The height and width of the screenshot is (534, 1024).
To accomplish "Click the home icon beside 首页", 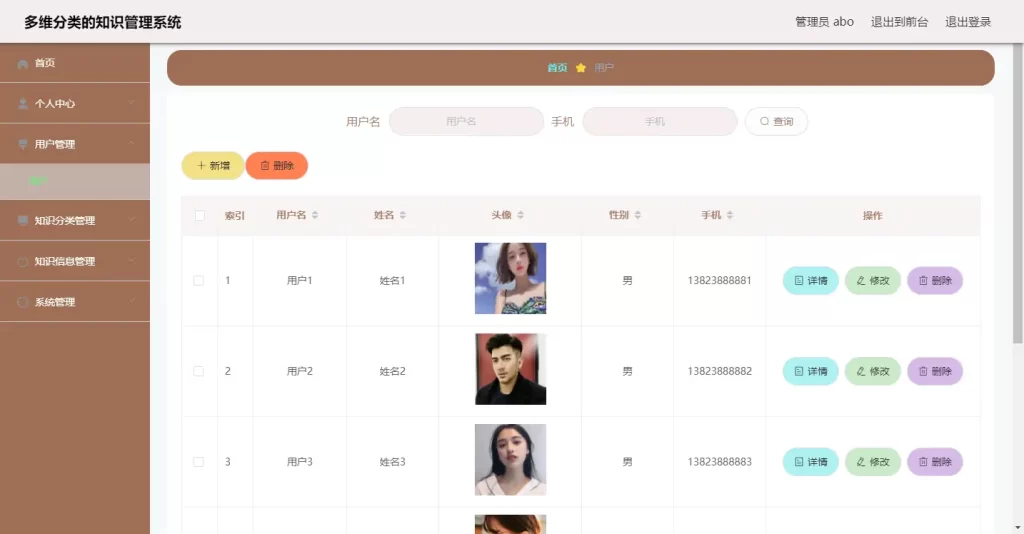I will [x=23, y=63].
